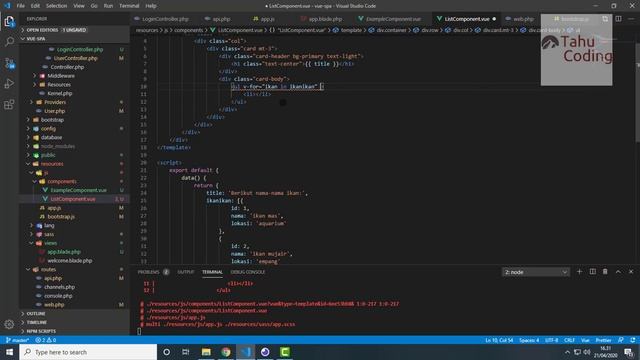640x360 pixels.
Task: Open the Help menu
Action: [151, 6]
